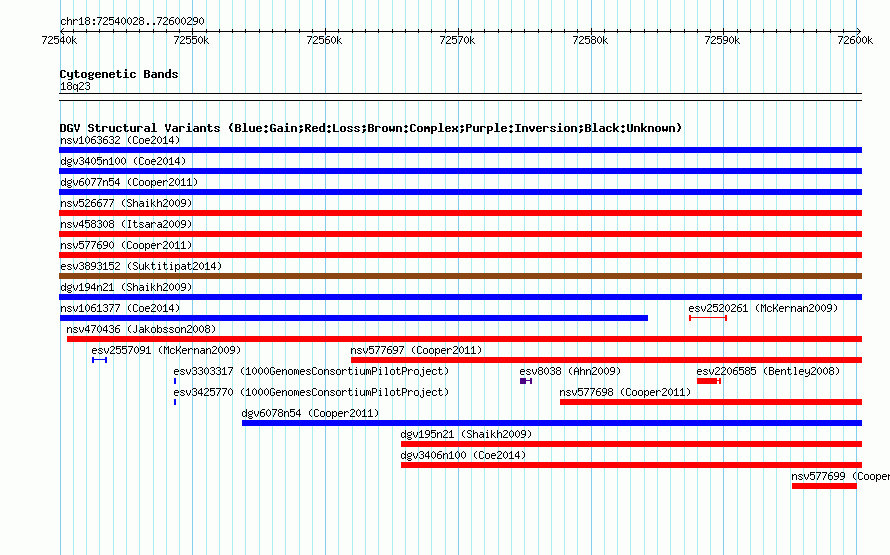Click esv3893152 (Suktitipat2014) label
The image size is (890, 555).
pos(141,266)
